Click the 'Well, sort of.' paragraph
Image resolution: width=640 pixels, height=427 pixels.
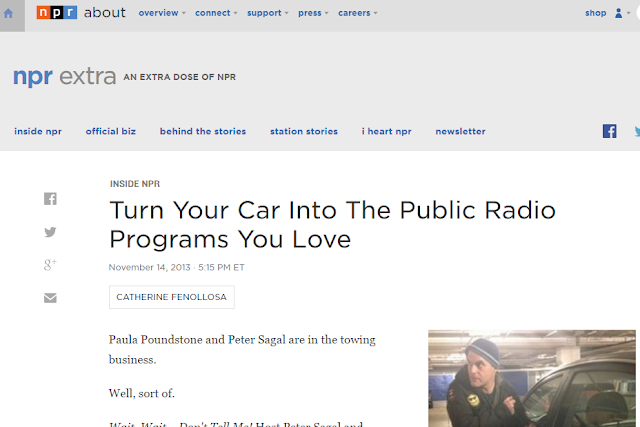142,394
